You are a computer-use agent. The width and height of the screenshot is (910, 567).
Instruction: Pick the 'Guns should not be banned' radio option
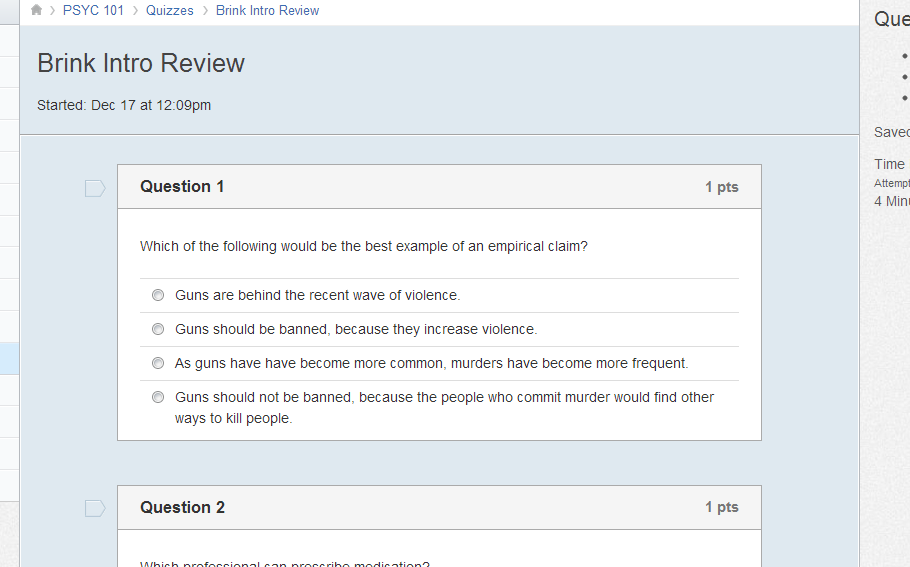click(x=158, y=397)
